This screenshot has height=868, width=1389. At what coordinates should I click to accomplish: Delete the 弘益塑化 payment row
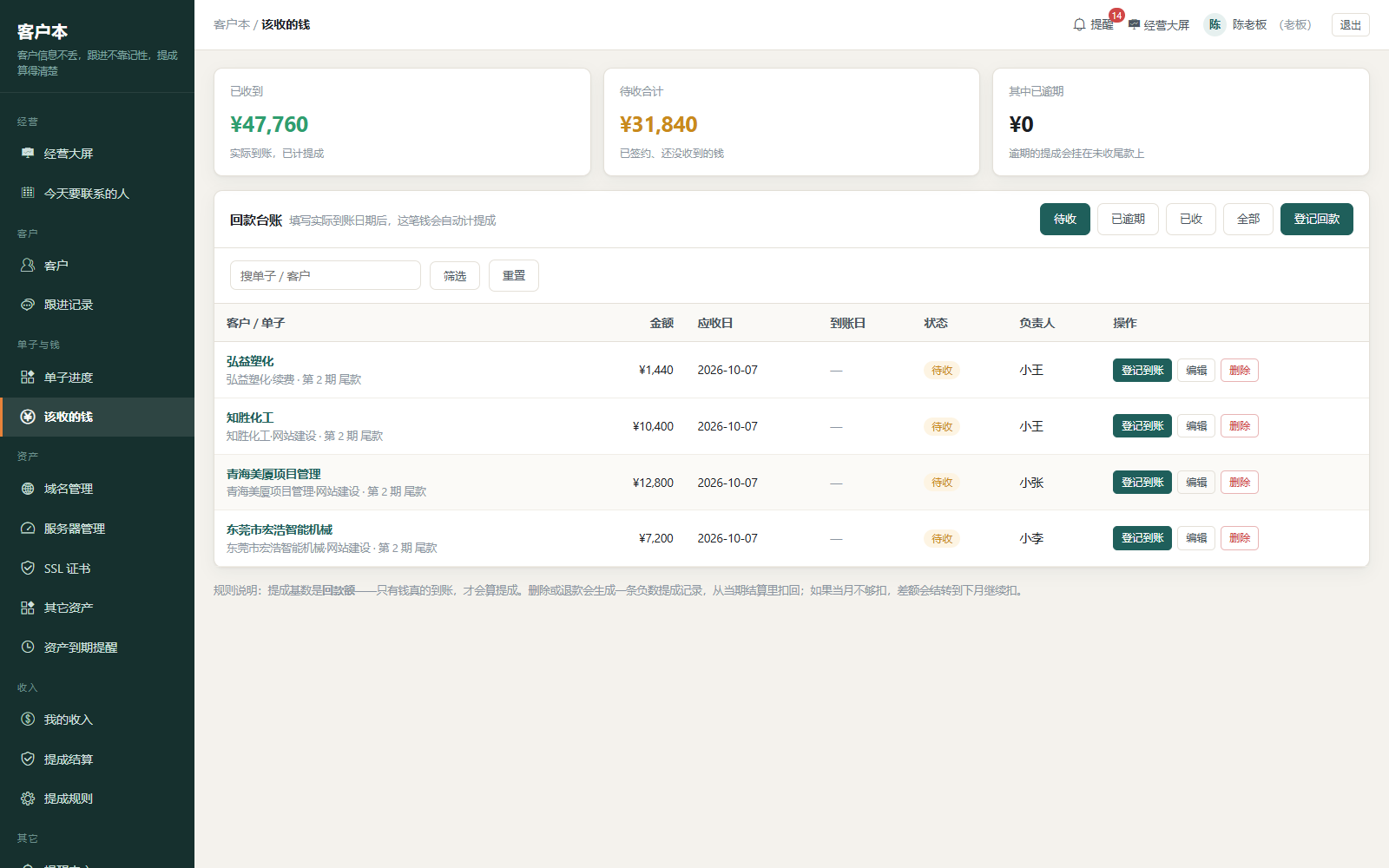1240,370
